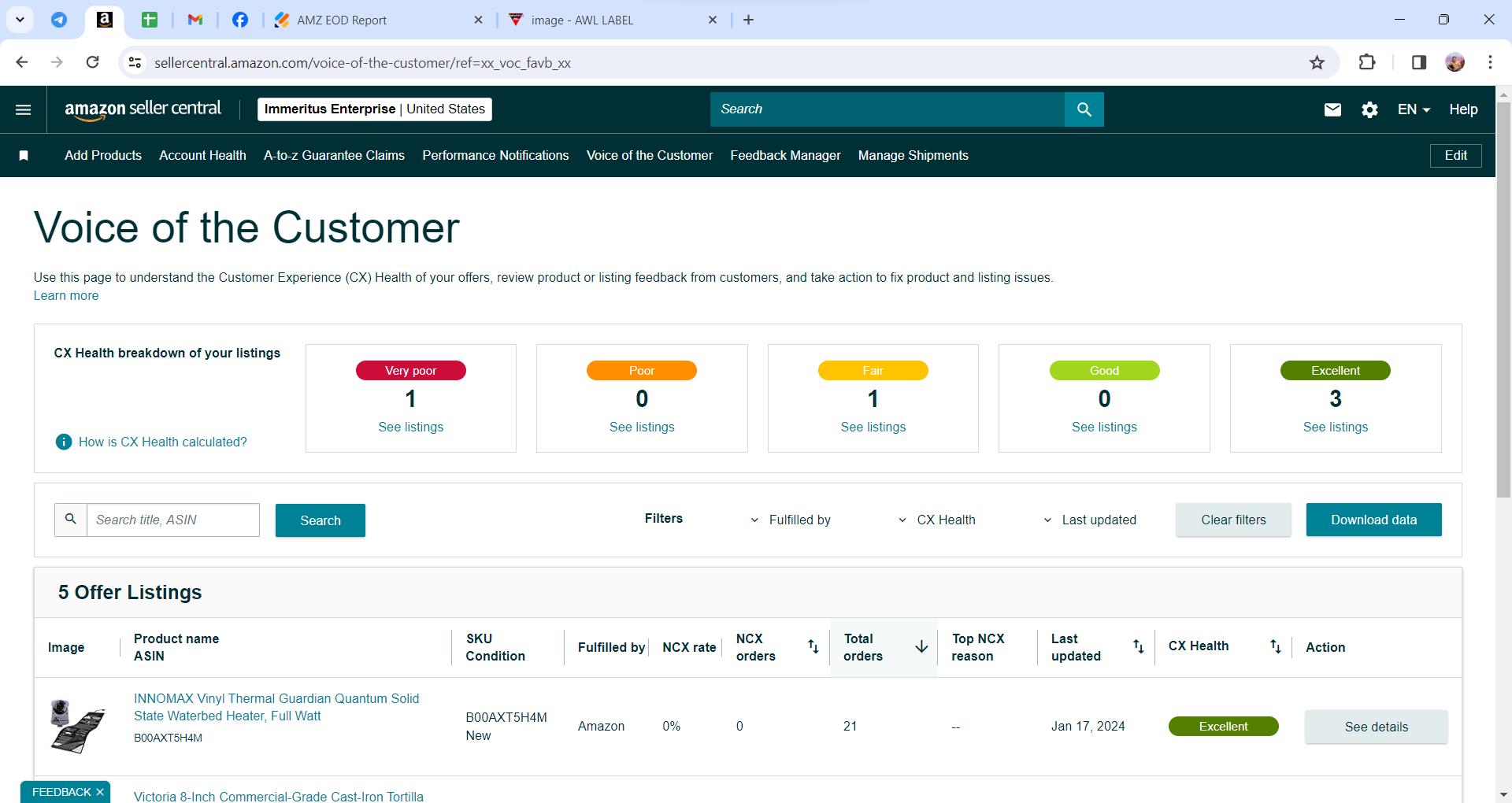
Task: Open the Help link in header
Action: point(1463,109)
